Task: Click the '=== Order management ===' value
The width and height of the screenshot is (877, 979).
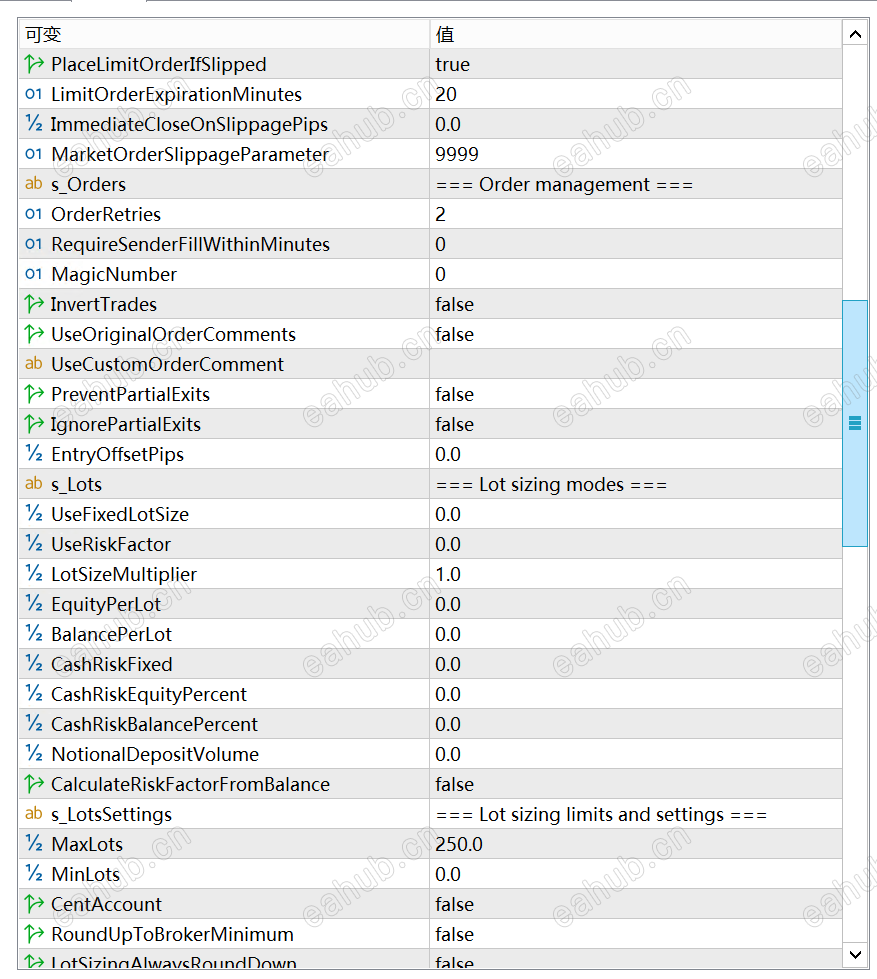Action: pyautogui.click(x=564, y=185)
